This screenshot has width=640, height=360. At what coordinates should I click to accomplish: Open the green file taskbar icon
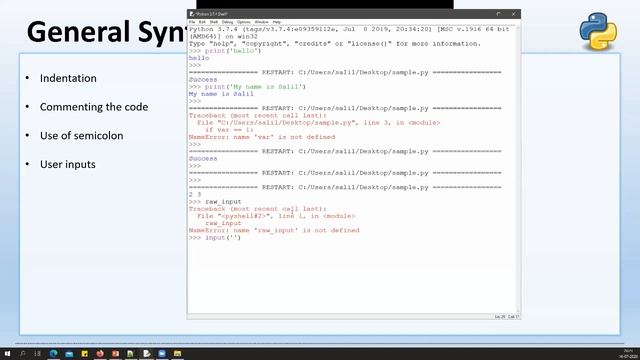pos(131,353)
